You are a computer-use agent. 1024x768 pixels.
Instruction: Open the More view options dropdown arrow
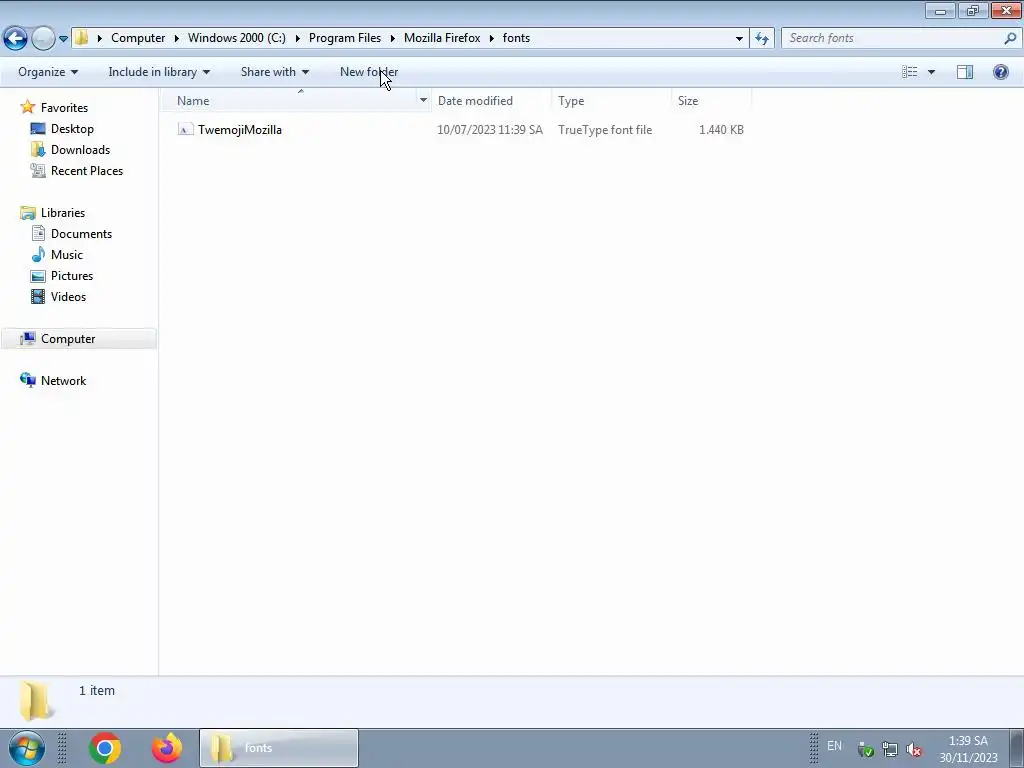(931, 72)
